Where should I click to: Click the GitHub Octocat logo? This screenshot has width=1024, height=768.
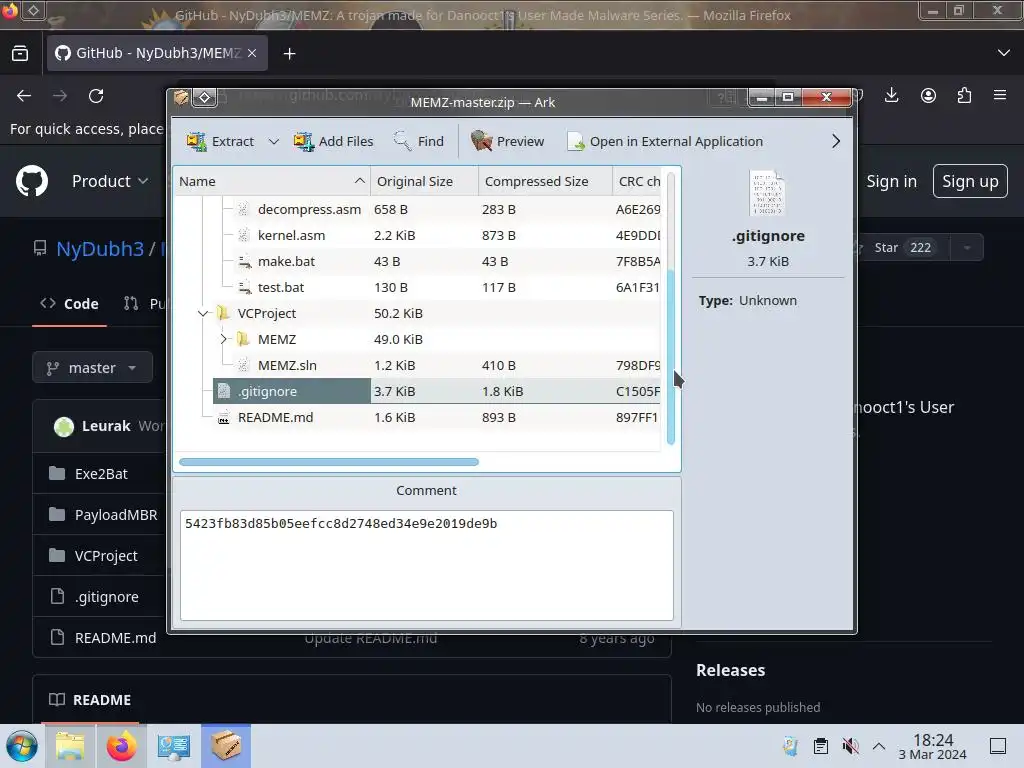[x=32, y=181]
